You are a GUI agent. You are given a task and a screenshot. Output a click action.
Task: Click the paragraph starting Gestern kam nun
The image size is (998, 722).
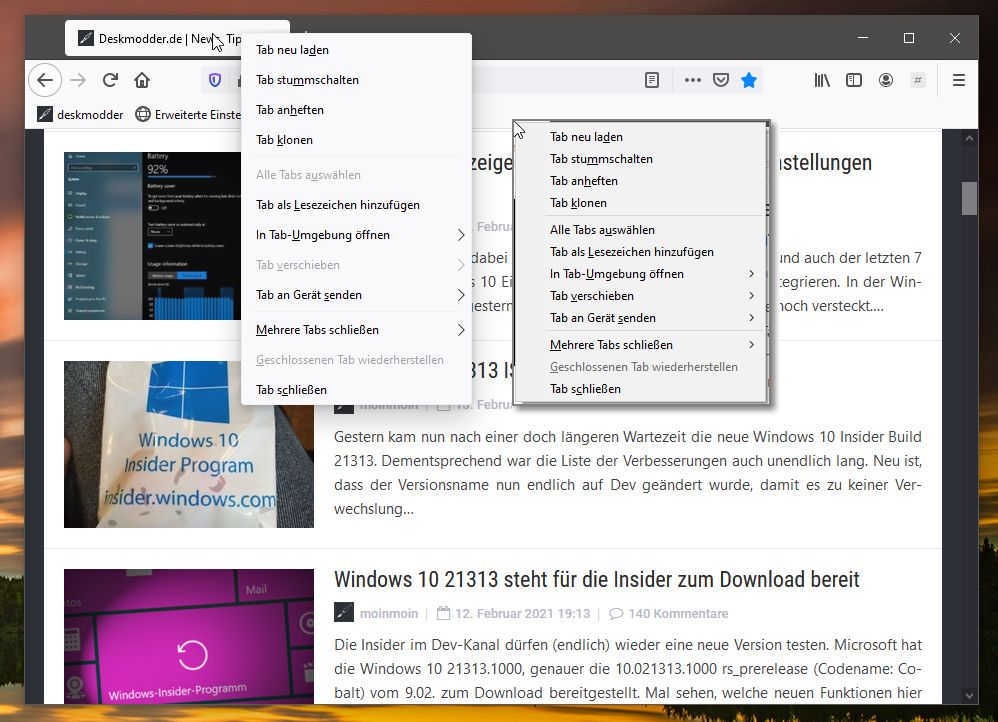(x=628, y=472)
